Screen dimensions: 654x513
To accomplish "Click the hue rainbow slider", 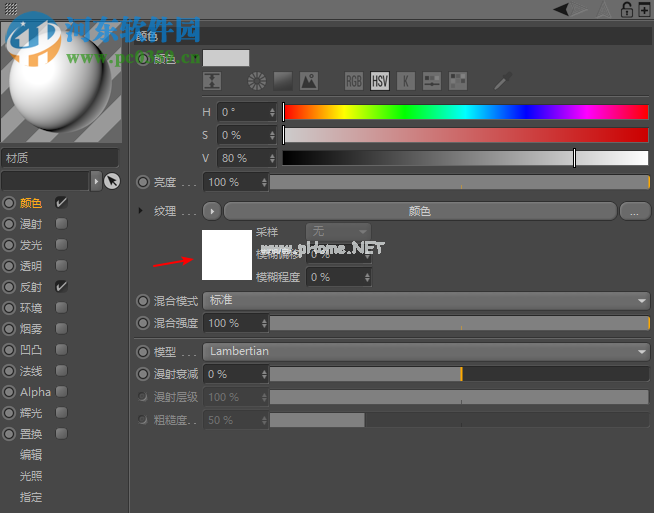I will coord(465,112).
